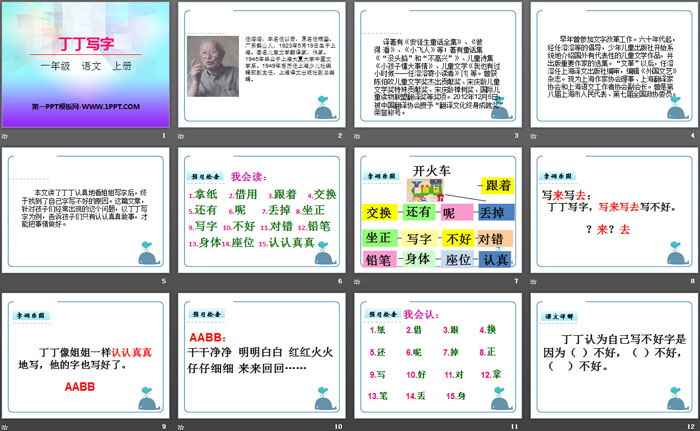Click the animation star icon under slide 3

pos(357,136)
